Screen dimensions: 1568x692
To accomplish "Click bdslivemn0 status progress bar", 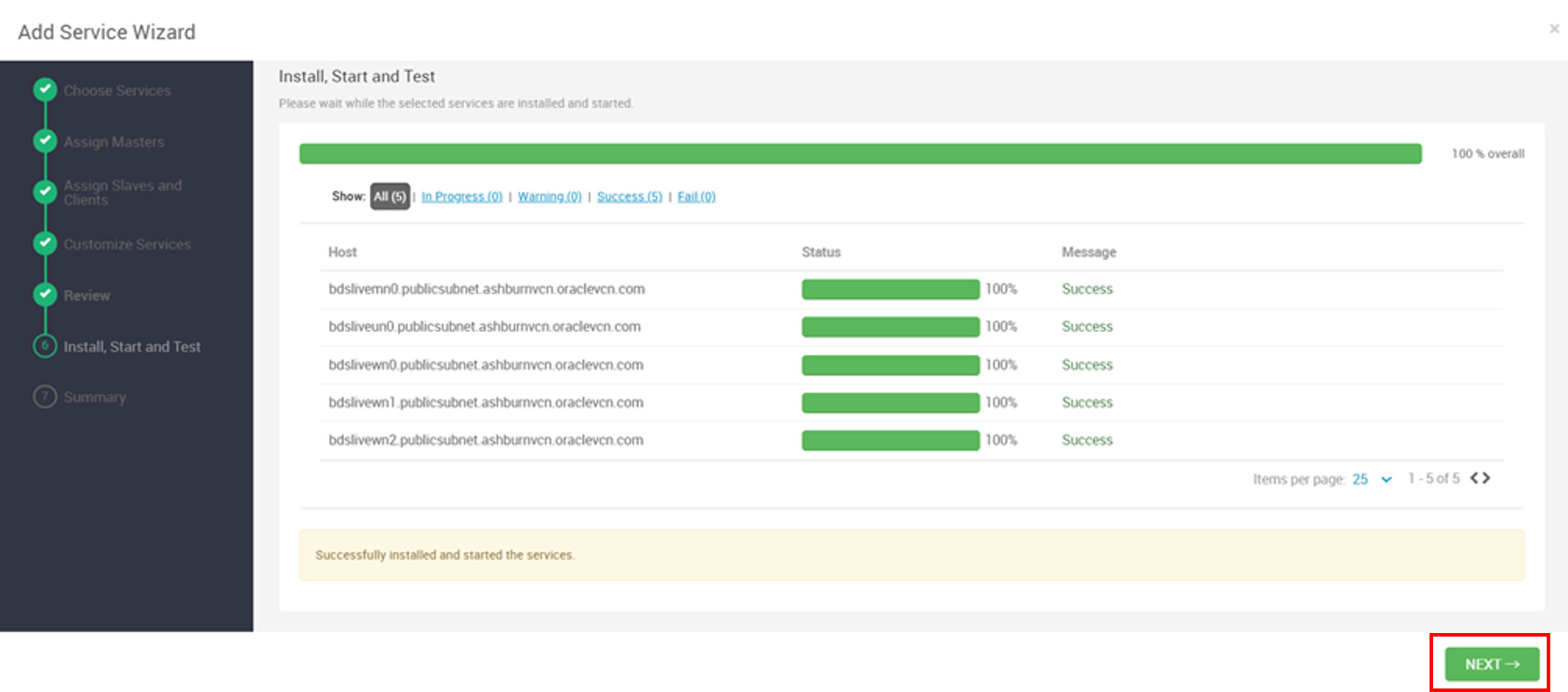I will pyautogui.click(x=891, y=289).
